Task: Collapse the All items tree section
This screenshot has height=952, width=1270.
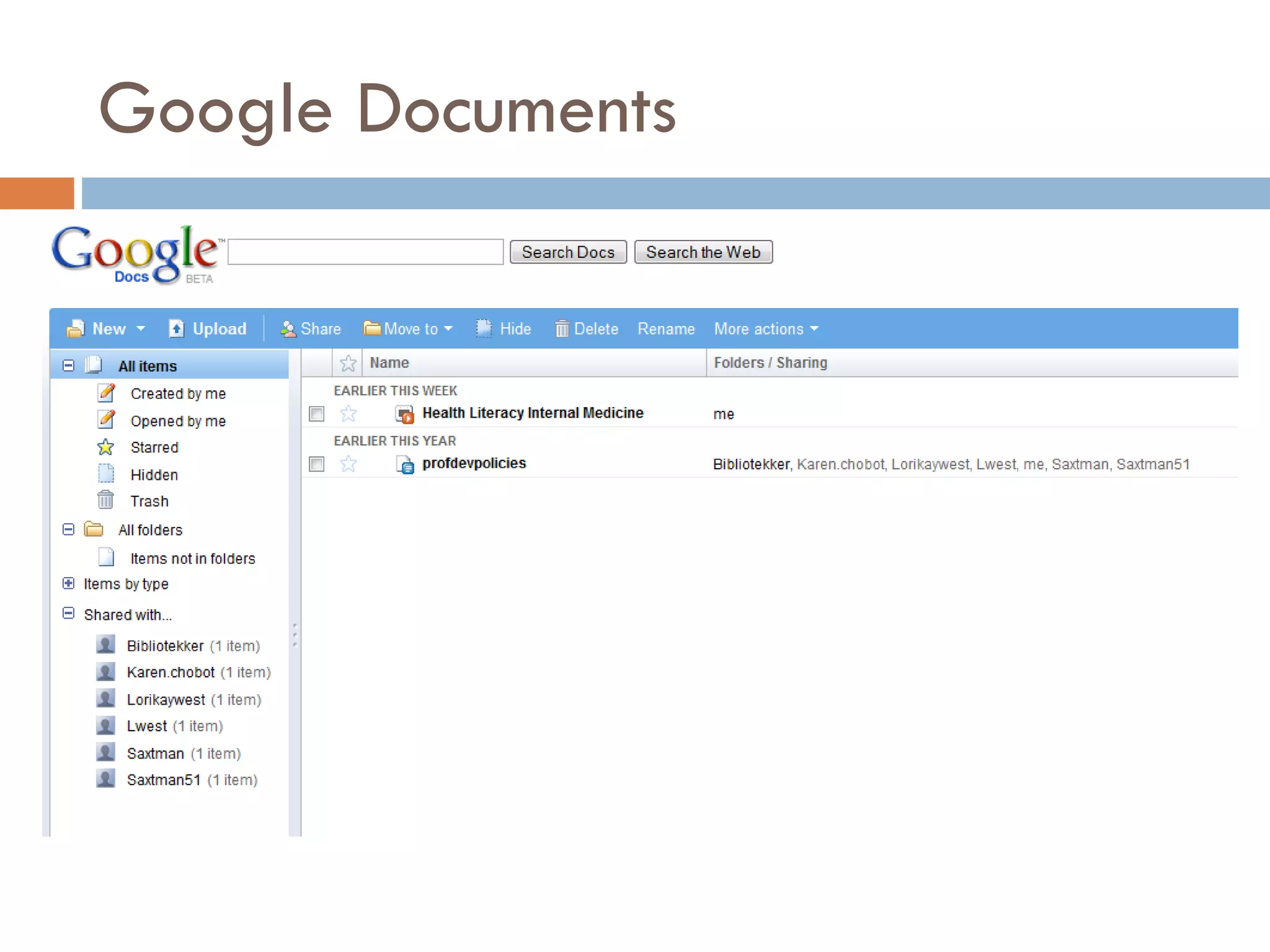Action: [x=68, y=366]
